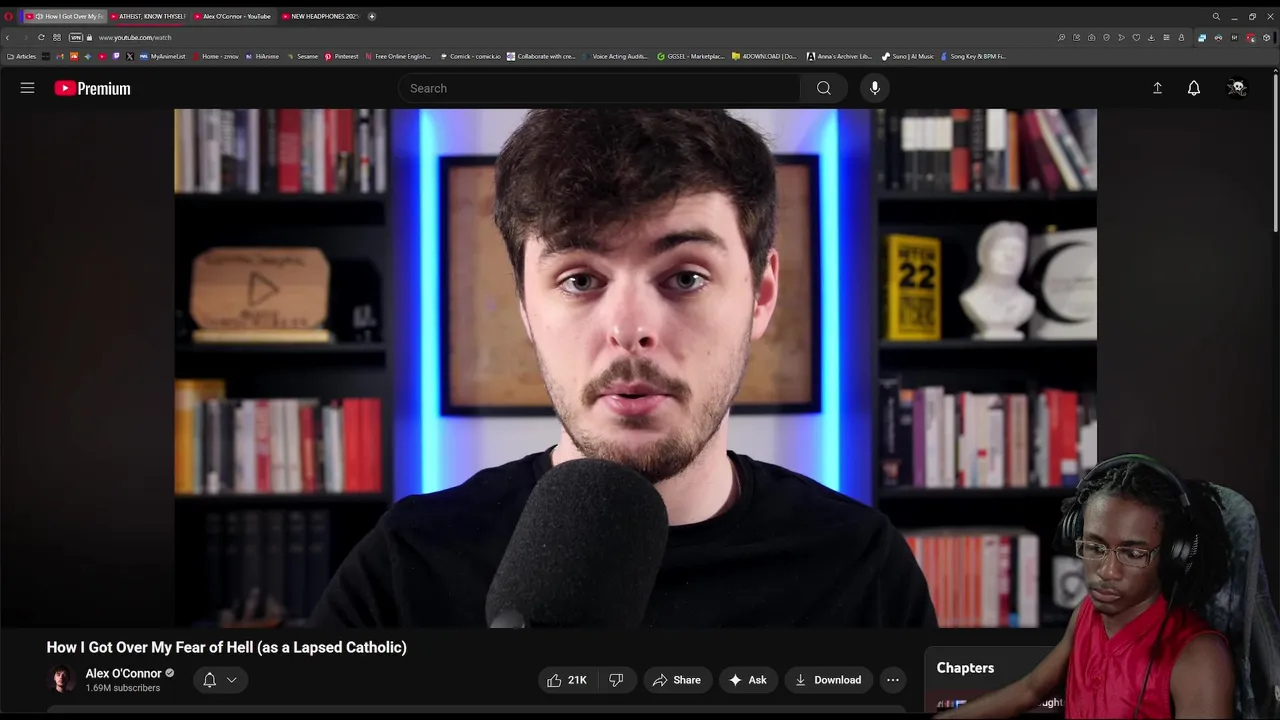Click the video player to pause
This screenshot has width=1280, height=720.
click(635, 368)
